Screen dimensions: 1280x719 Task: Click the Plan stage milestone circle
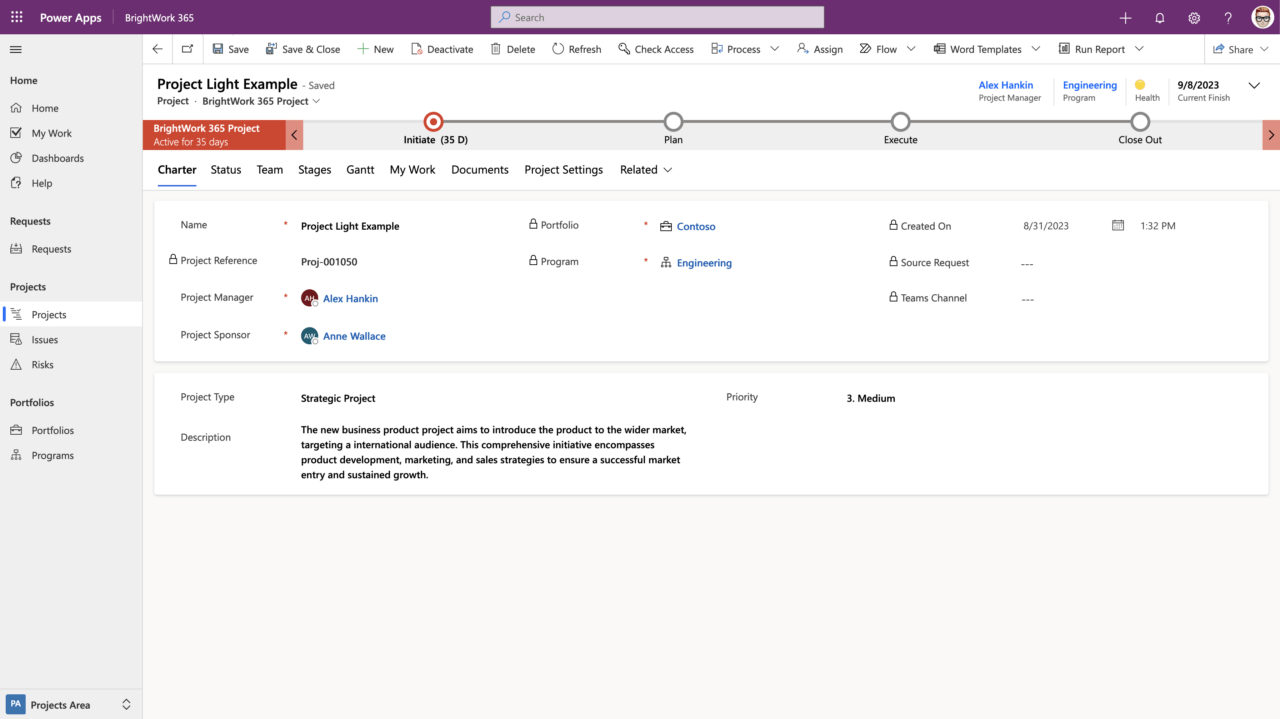pos(673,120)
